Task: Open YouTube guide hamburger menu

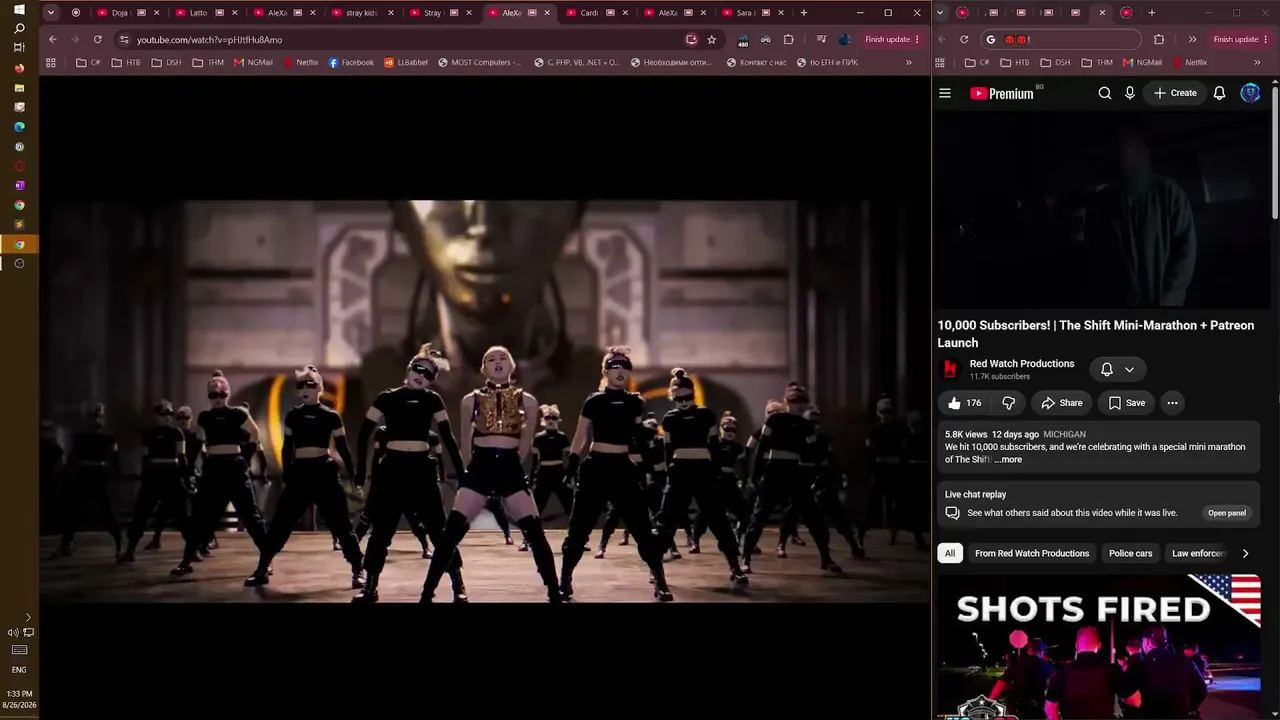Action: coord(945,93)
